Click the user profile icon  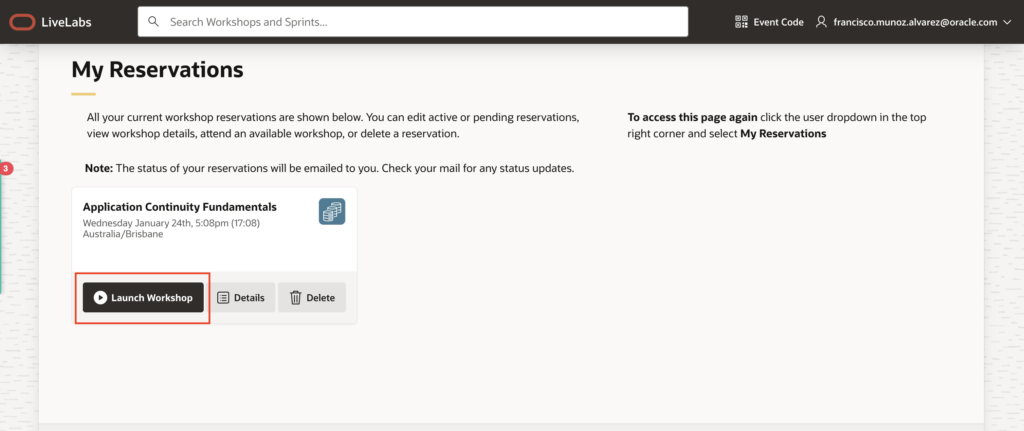[822, 22]
